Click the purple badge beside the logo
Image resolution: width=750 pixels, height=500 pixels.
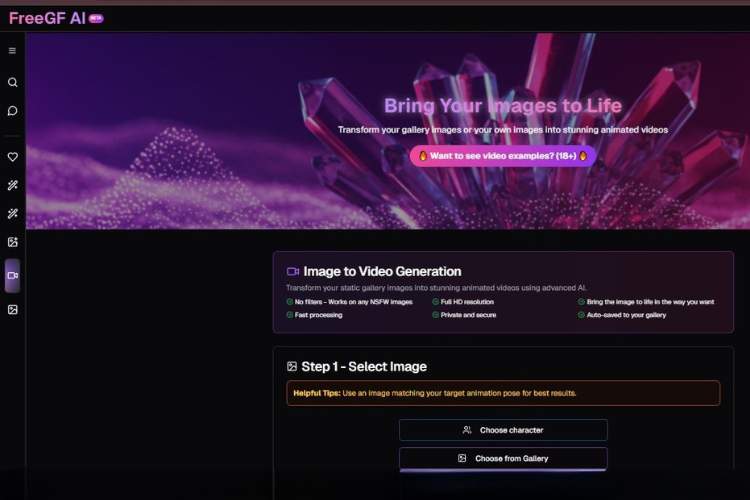[x=96, y=18]
